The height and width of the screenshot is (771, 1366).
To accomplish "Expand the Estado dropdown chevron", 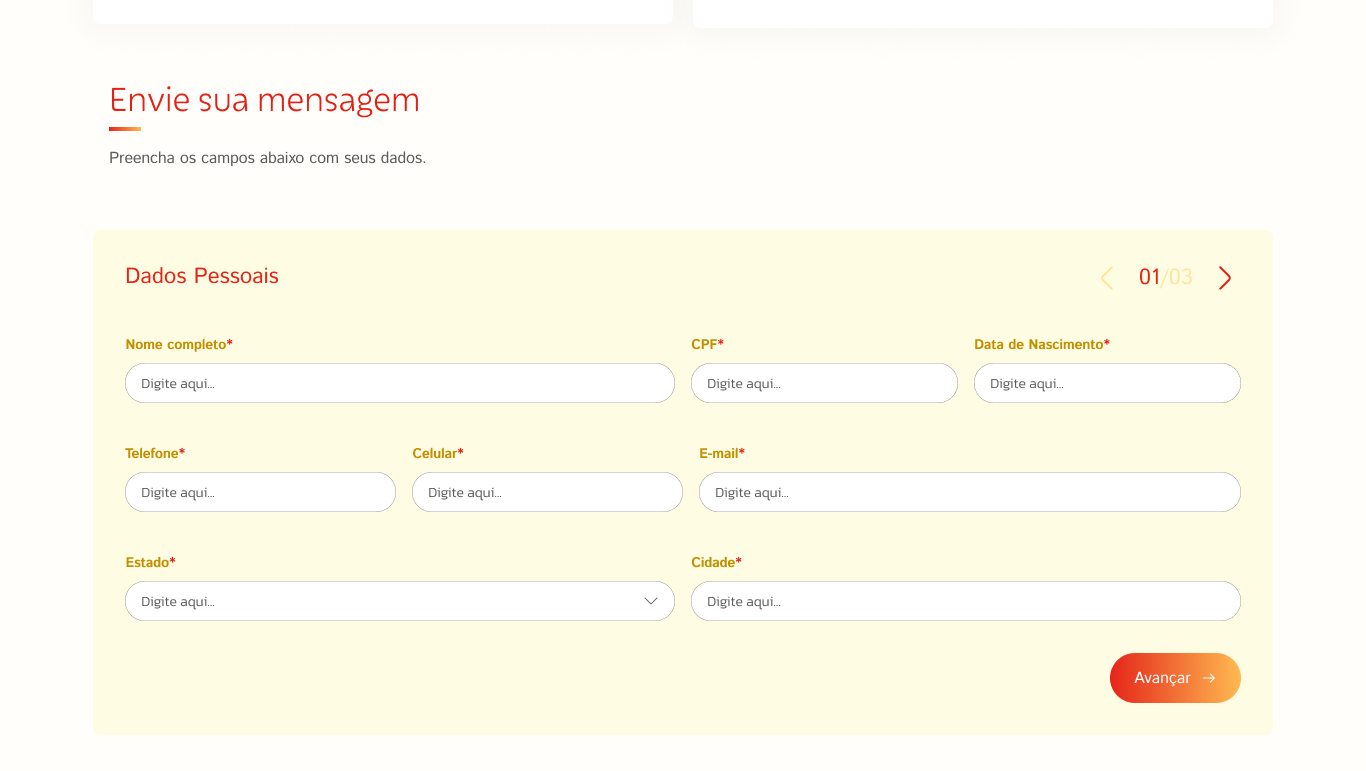I will [x=651, y=601].
